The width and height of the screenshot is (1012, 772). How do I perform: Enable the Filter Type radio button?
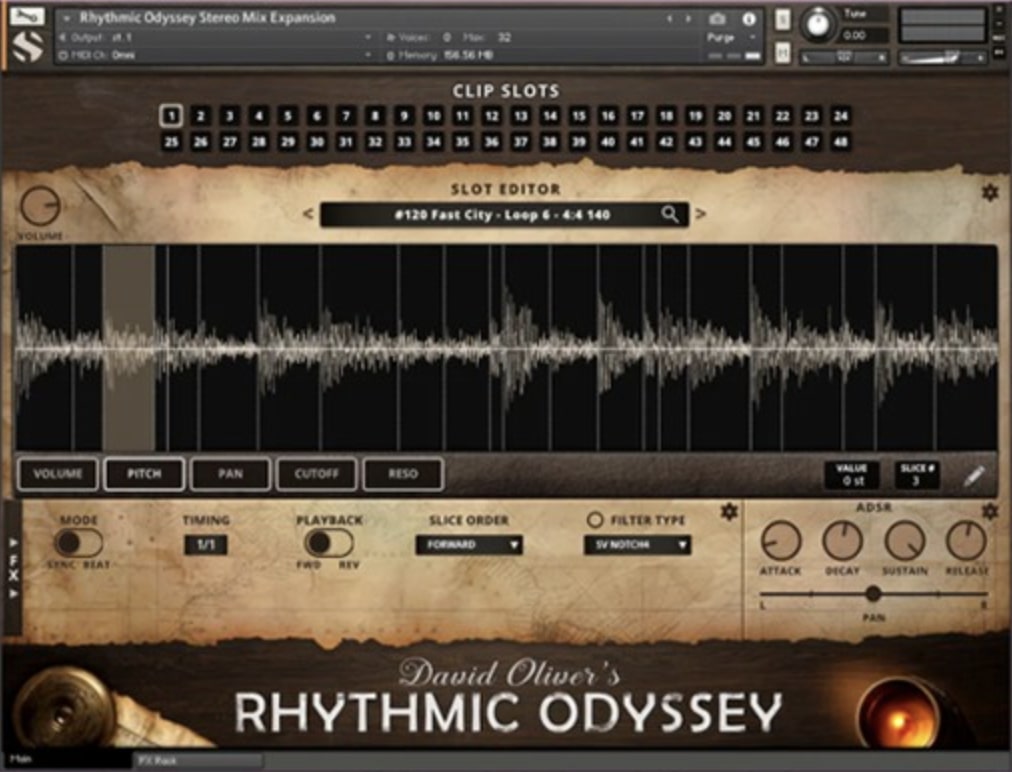(x=594, y=520)
